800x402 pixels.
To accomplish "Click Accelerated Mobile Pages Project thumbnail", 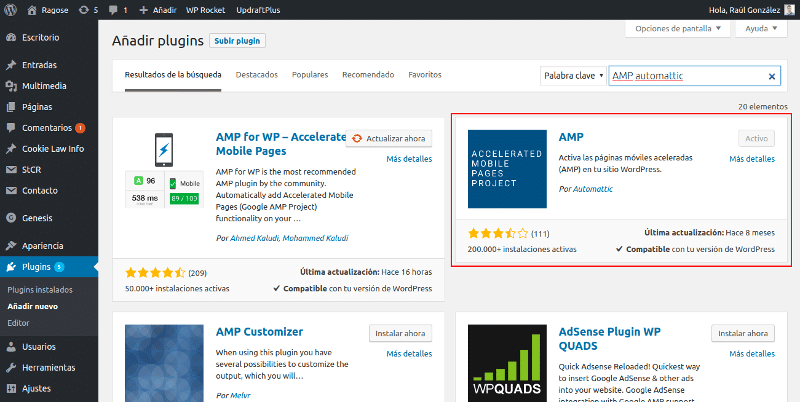I will (x=507, y=169).
